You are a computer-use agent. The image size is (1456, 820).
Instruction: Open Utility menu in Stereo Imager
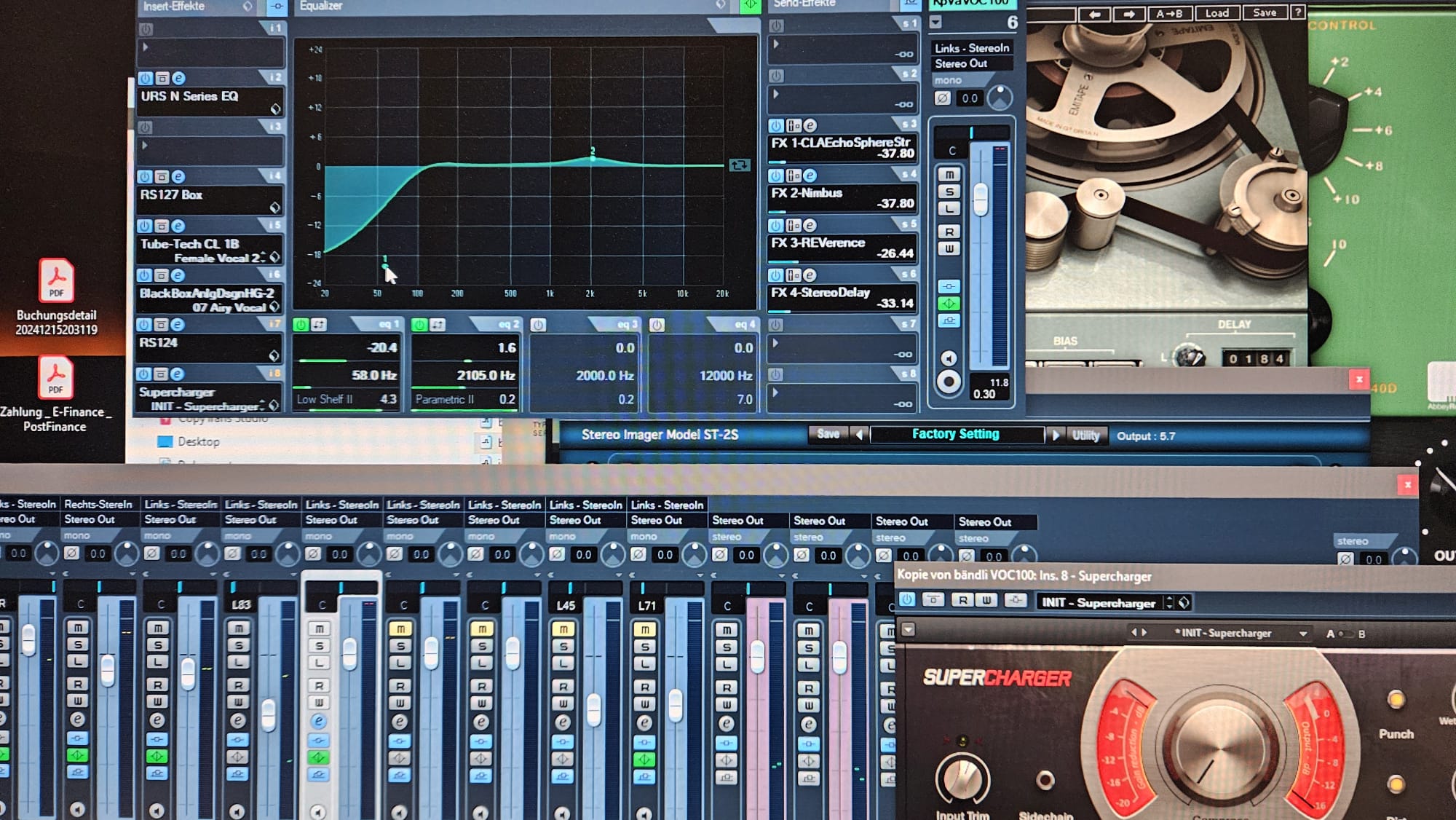1085,435
